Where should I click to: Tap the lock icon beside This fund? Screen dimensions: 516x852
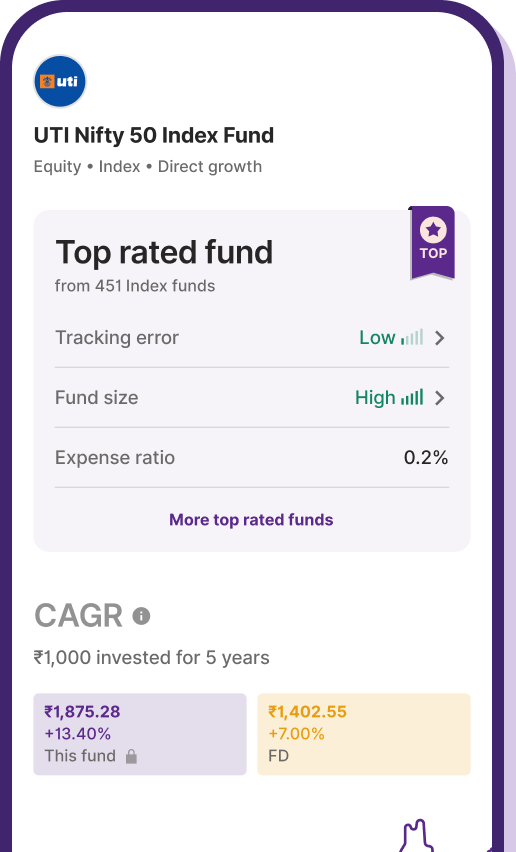point(131,756)
